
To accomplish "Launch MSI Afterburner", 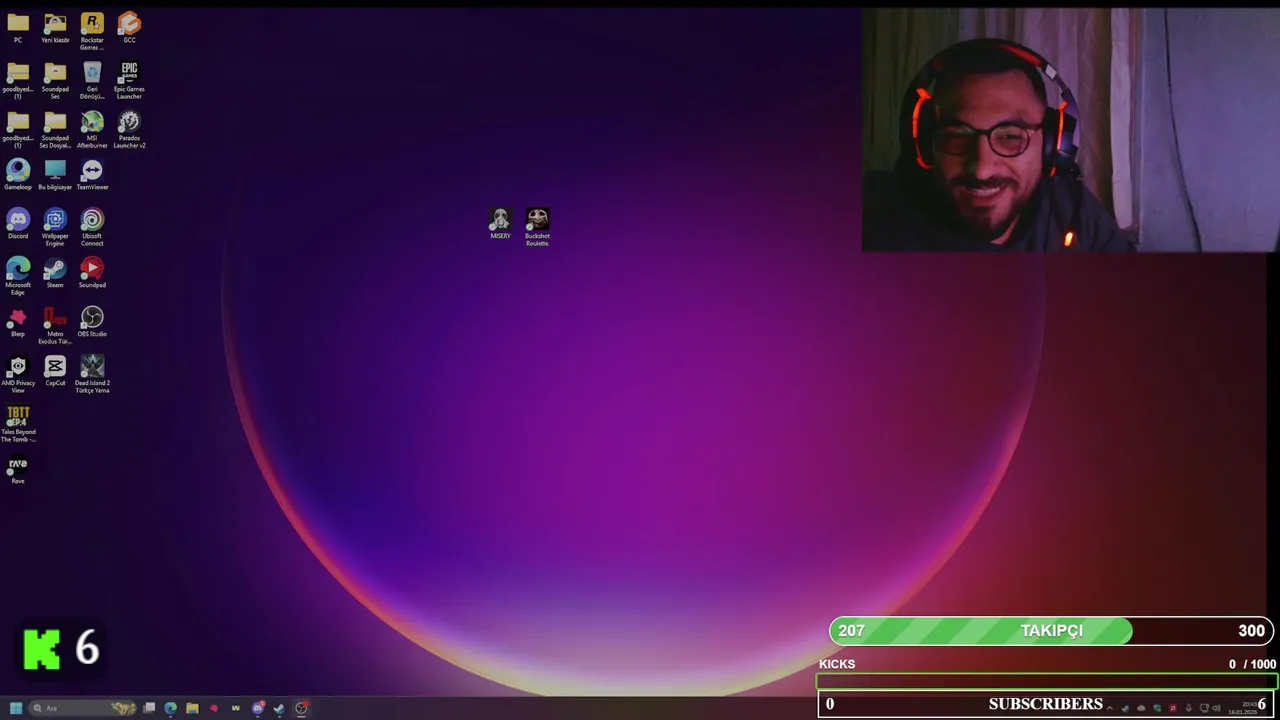I will point(92,130).
